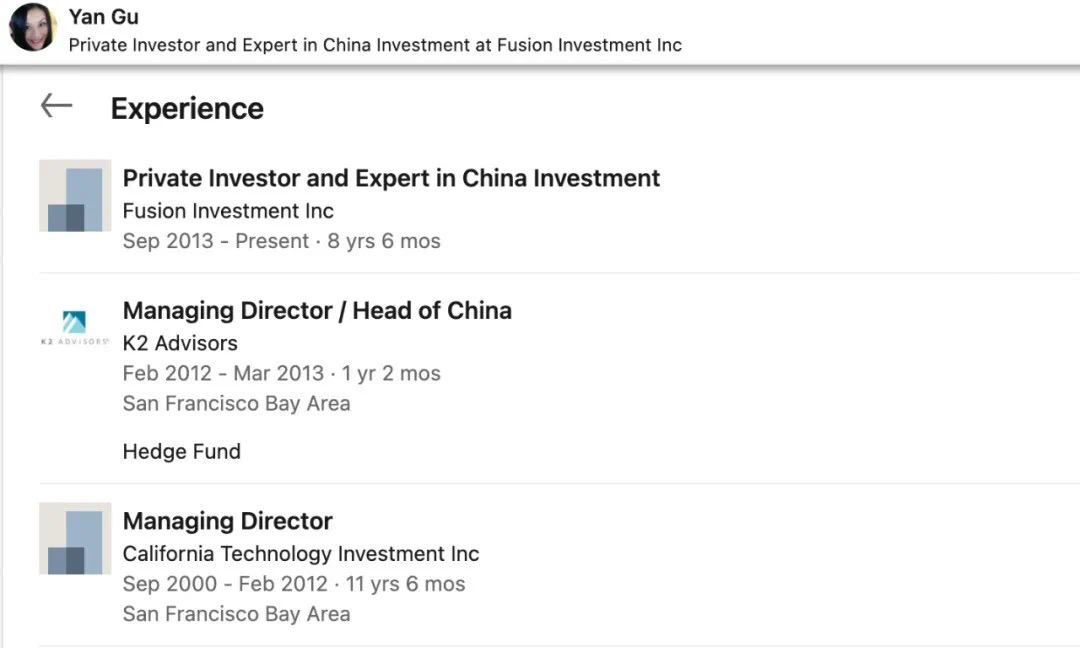Click the header headline about Fusion Investment
This screenshot has width=1080, height=648.
(375, 45)
